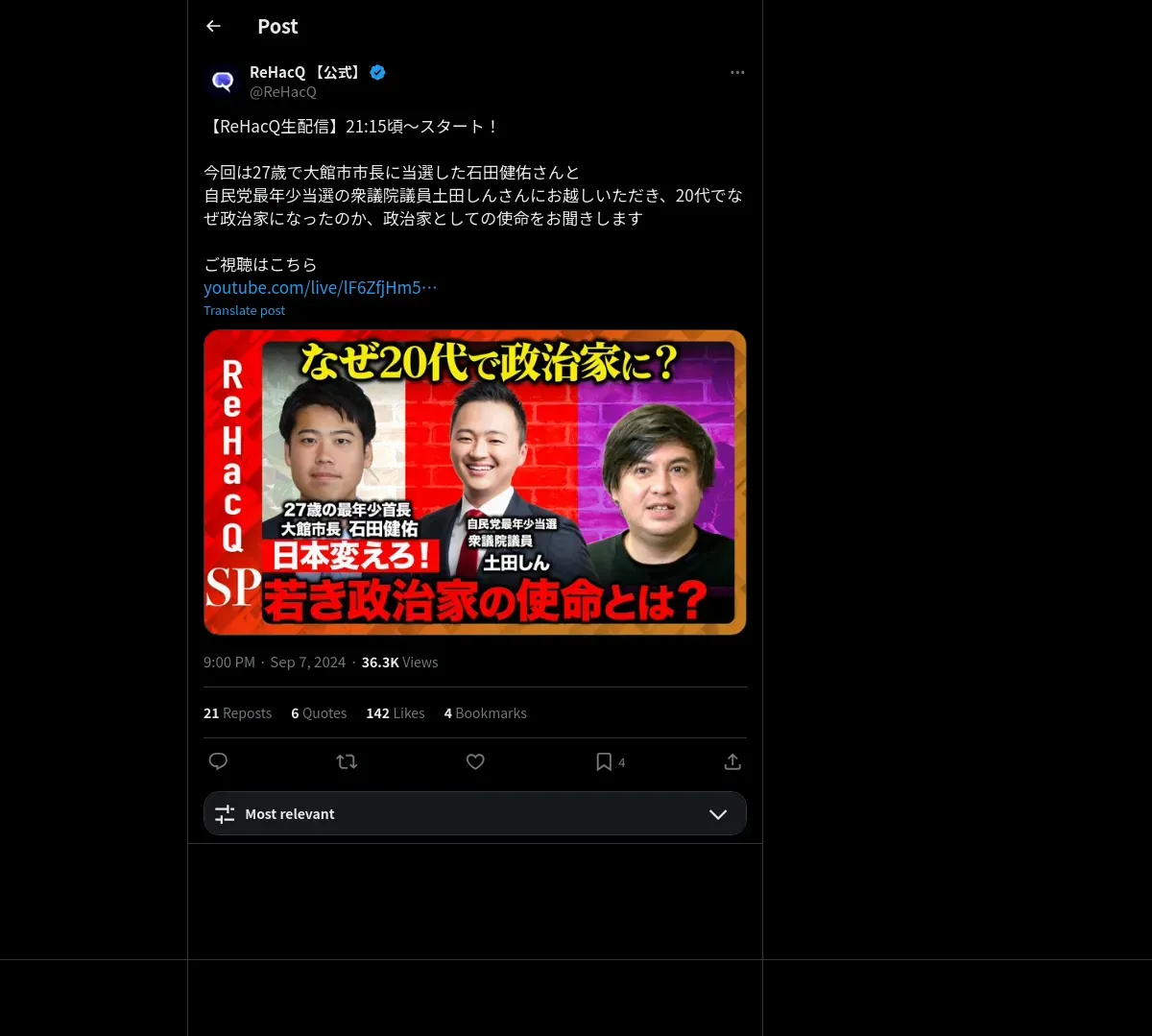Image resolution: width=1152 pixels, height=1036 pixels.
Task: Open the video thumbnail image
Action: 475,482
